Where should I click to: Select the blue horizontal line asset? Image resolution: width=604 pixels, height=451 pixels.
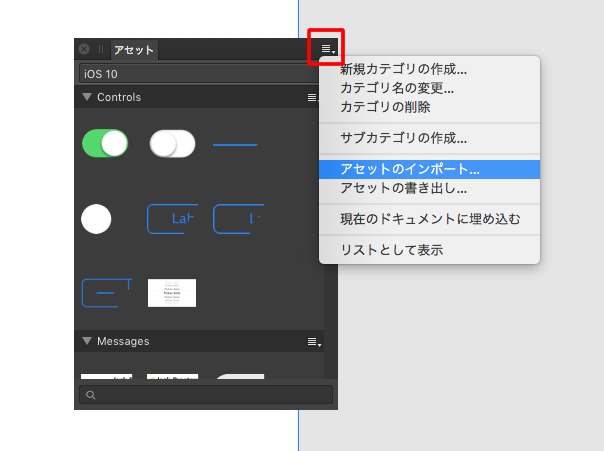coord(235,145)
